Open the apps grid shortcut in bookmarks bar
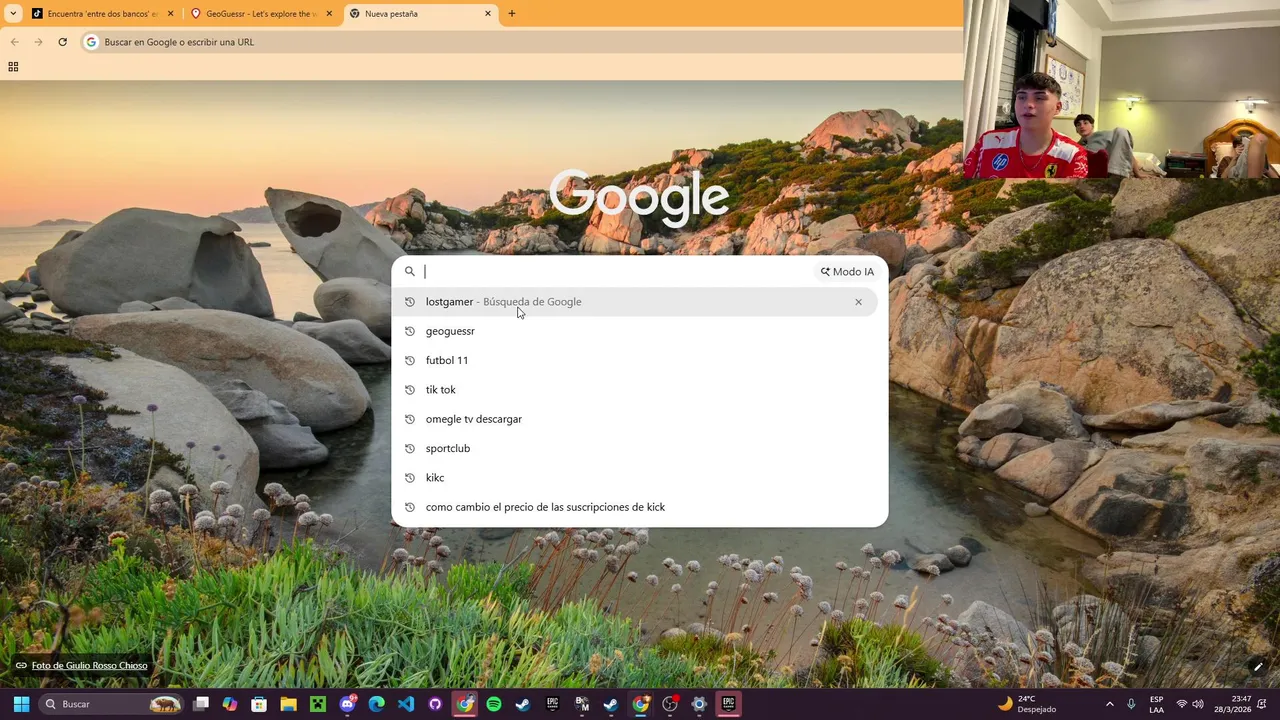This screenshot has height=720, width=1280. (x=13, y=67)
